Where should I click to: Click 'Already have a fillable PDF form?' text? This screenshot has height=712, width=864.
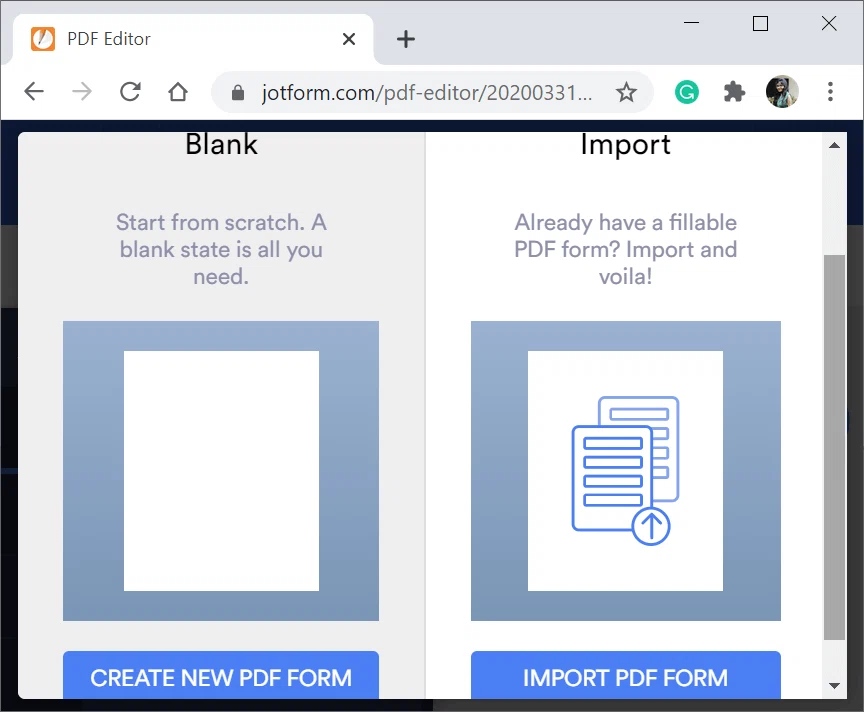pyautogui.click(x=625, y=250)
